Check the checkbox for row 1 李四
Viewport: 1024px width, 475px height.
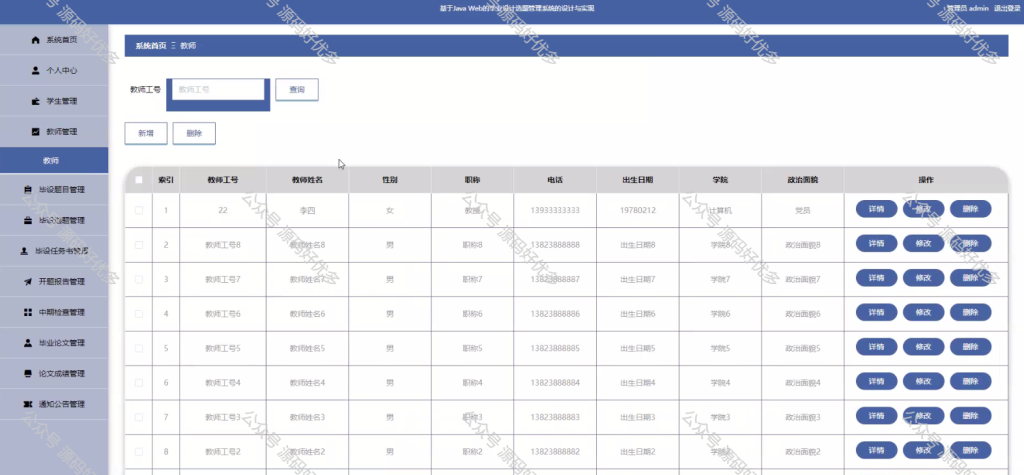coord(138,210)
